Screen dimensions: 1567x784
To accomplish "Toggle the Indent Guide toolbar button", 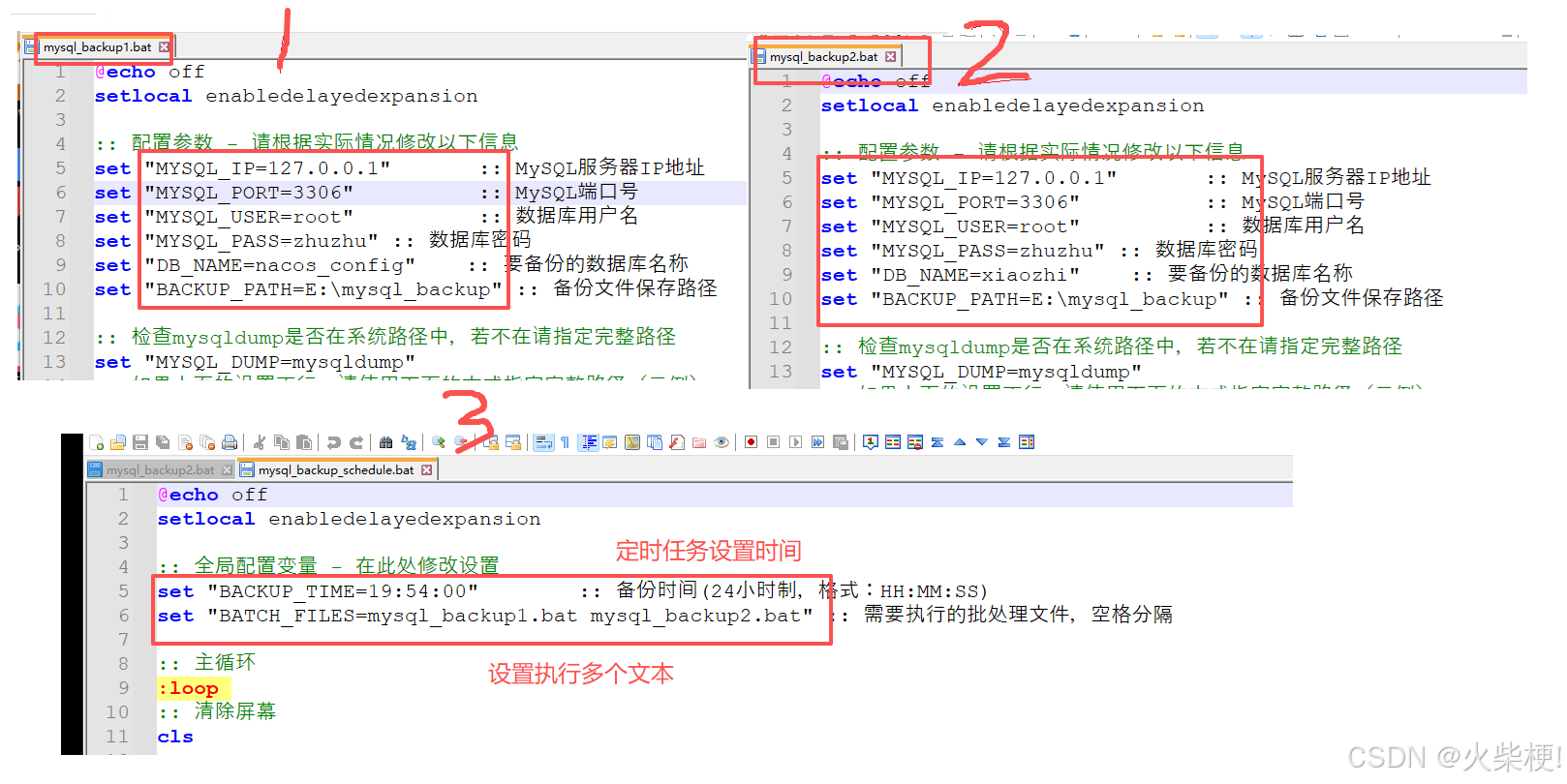I will click(x=589, y=442).
